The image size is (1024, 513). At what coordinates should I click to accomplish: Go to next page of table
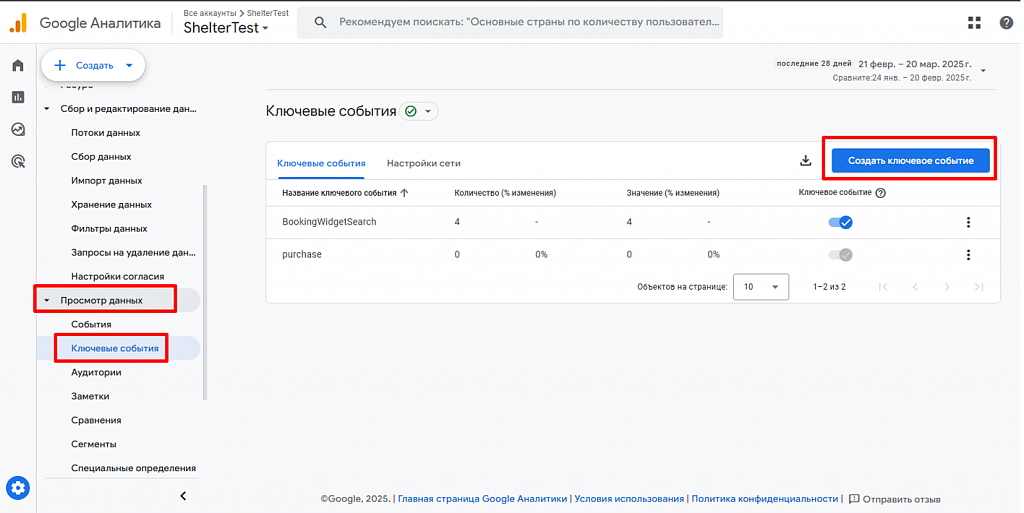click(947, 287)
